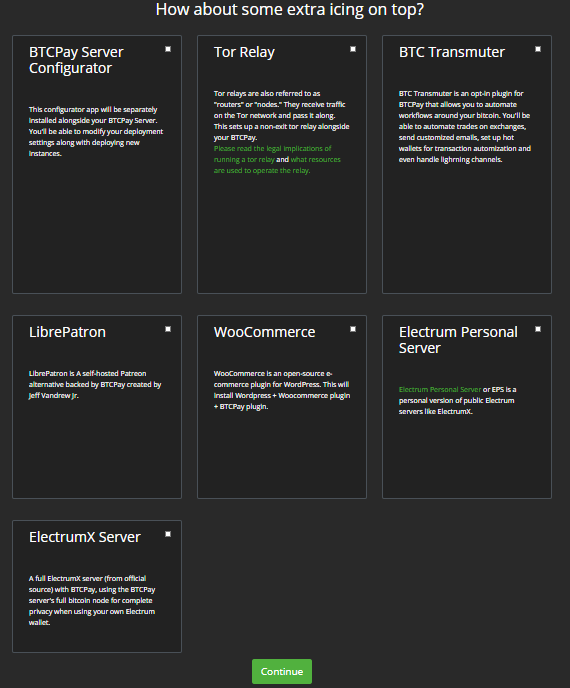
Task: Click the Tor Relay card heading
Action: [244, 52]
